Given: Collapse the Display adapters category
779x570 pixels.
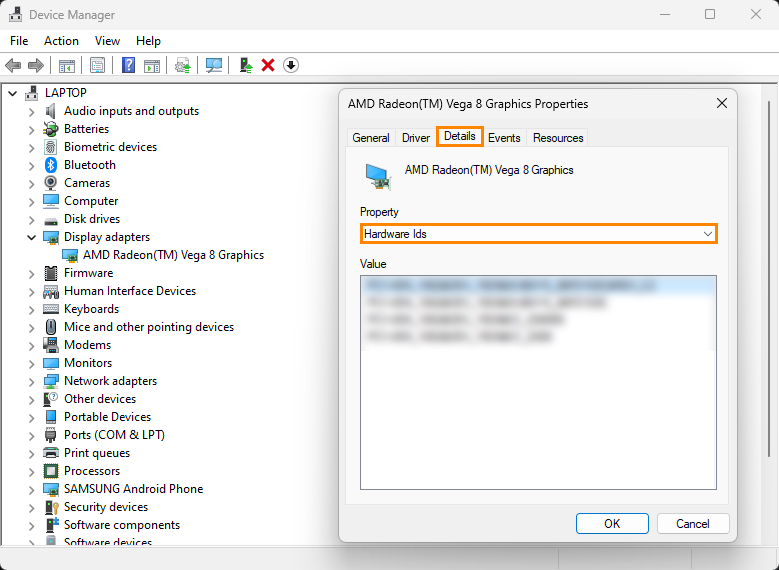Looking at the screenshot, I should coord(32,237).
